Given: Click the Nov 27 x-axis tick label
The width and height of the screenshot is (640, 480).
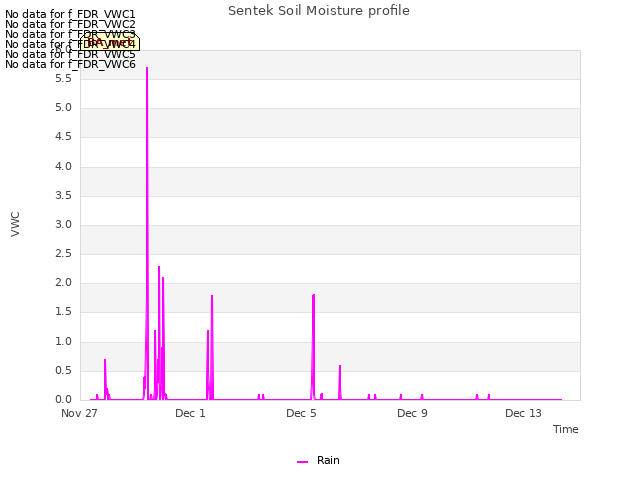Looking at the screenshot, I should (79, 413).
